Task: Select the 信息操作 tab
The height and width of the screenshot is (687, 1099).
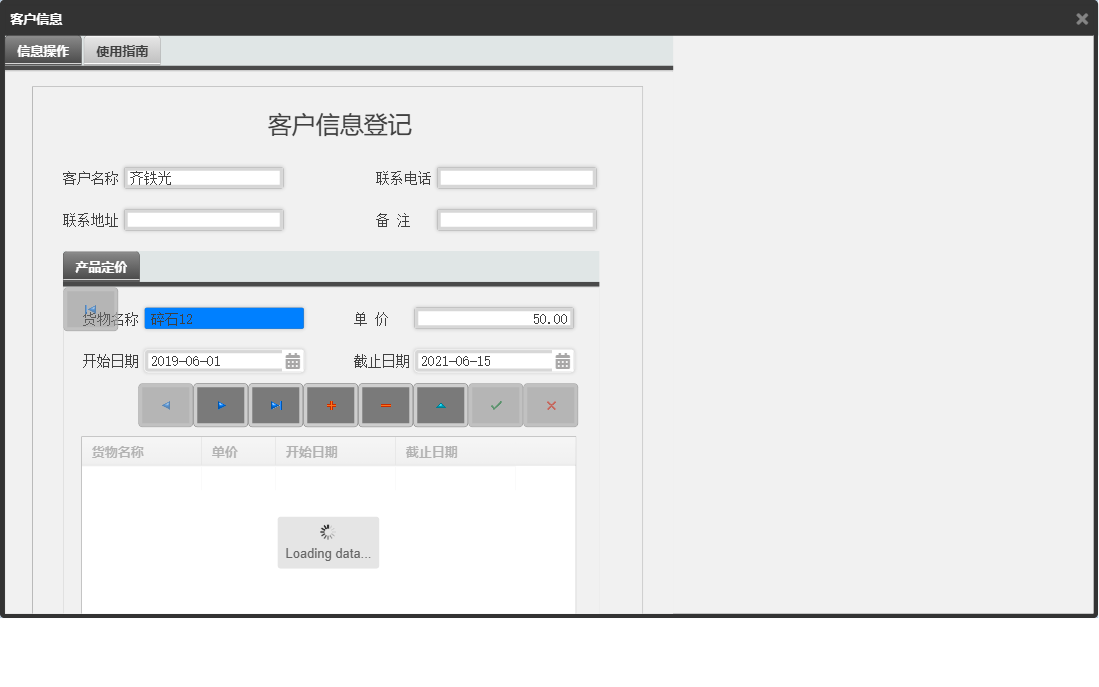Action: 42,49
